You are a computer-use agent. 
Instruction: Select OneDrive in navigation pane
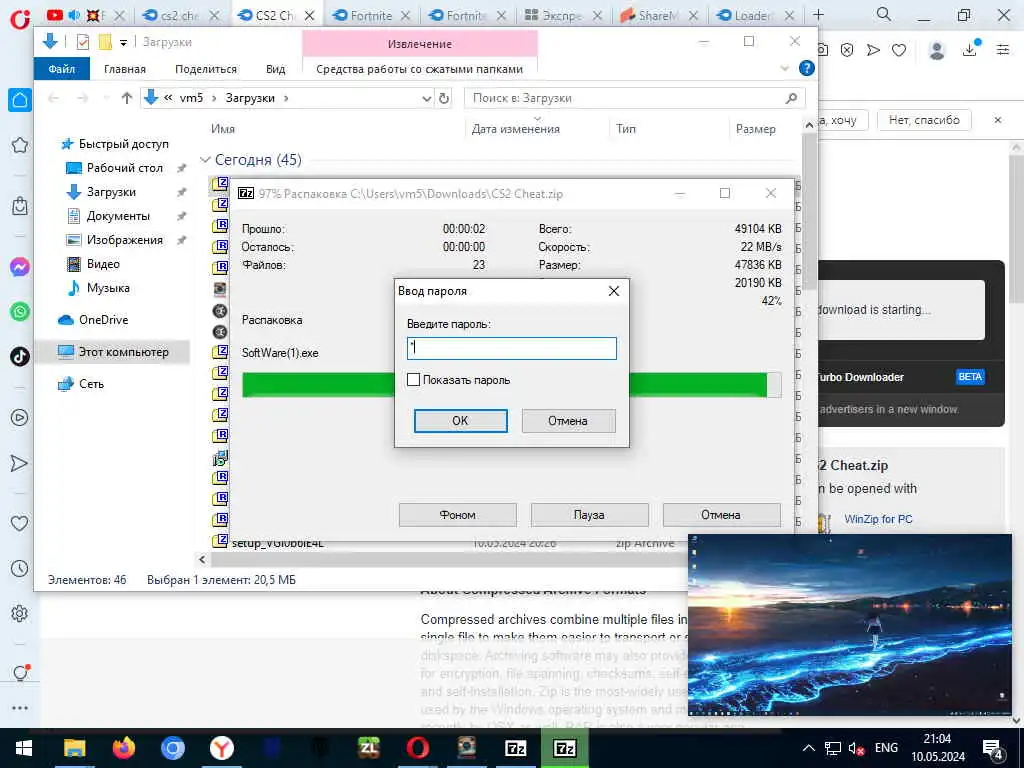point(103,320)
